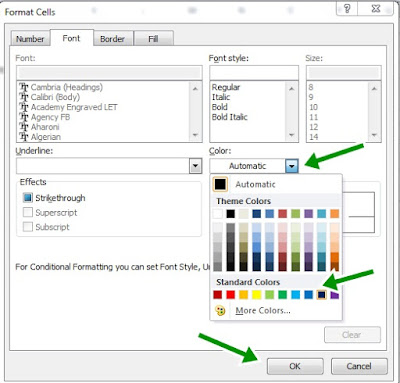
Task: Click Font list scroll down arrow
Action: click(195, 135)
